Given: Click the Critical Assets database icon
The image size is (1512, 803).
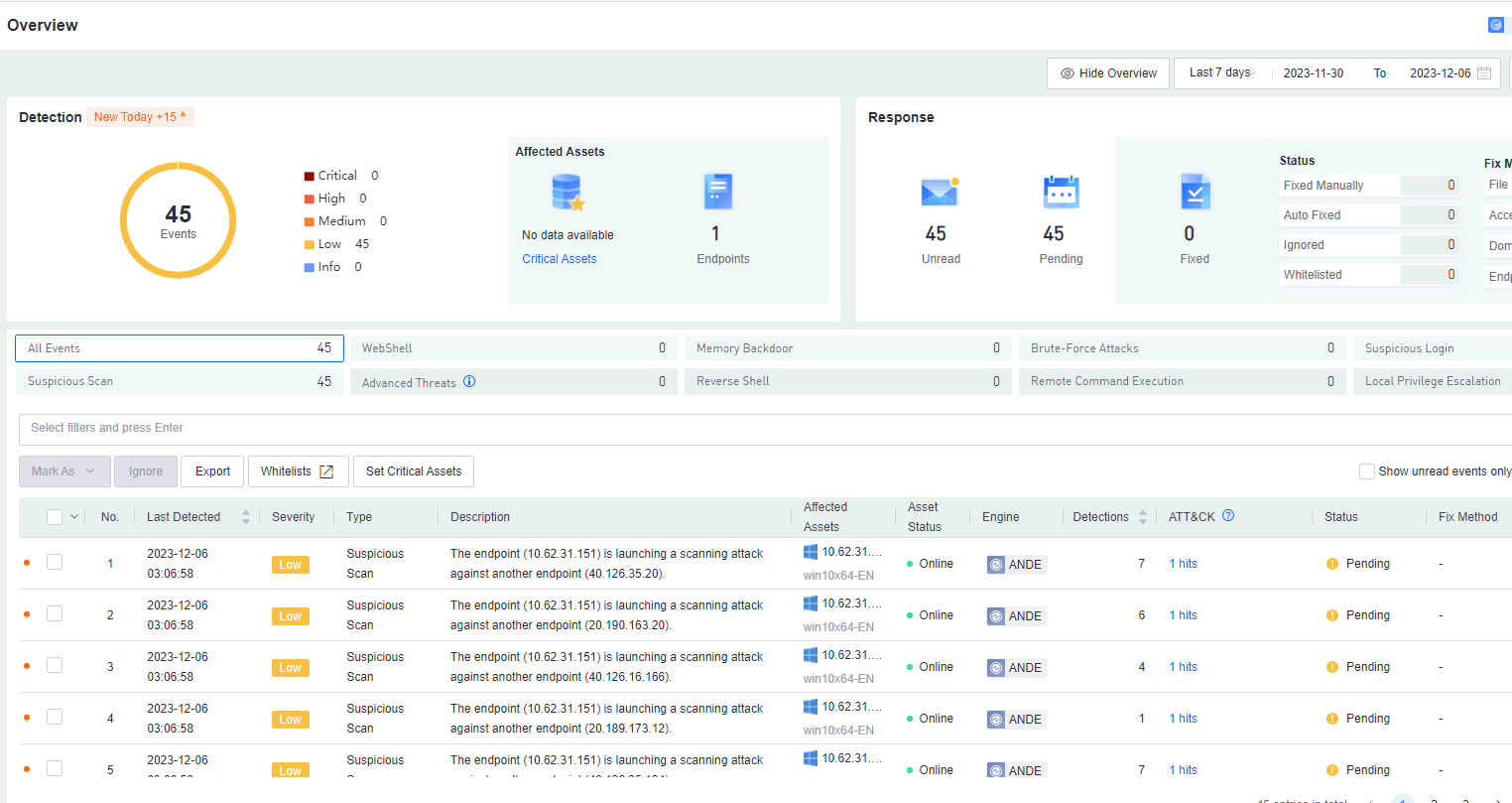Looking at the screenshot, I should 567,192.
